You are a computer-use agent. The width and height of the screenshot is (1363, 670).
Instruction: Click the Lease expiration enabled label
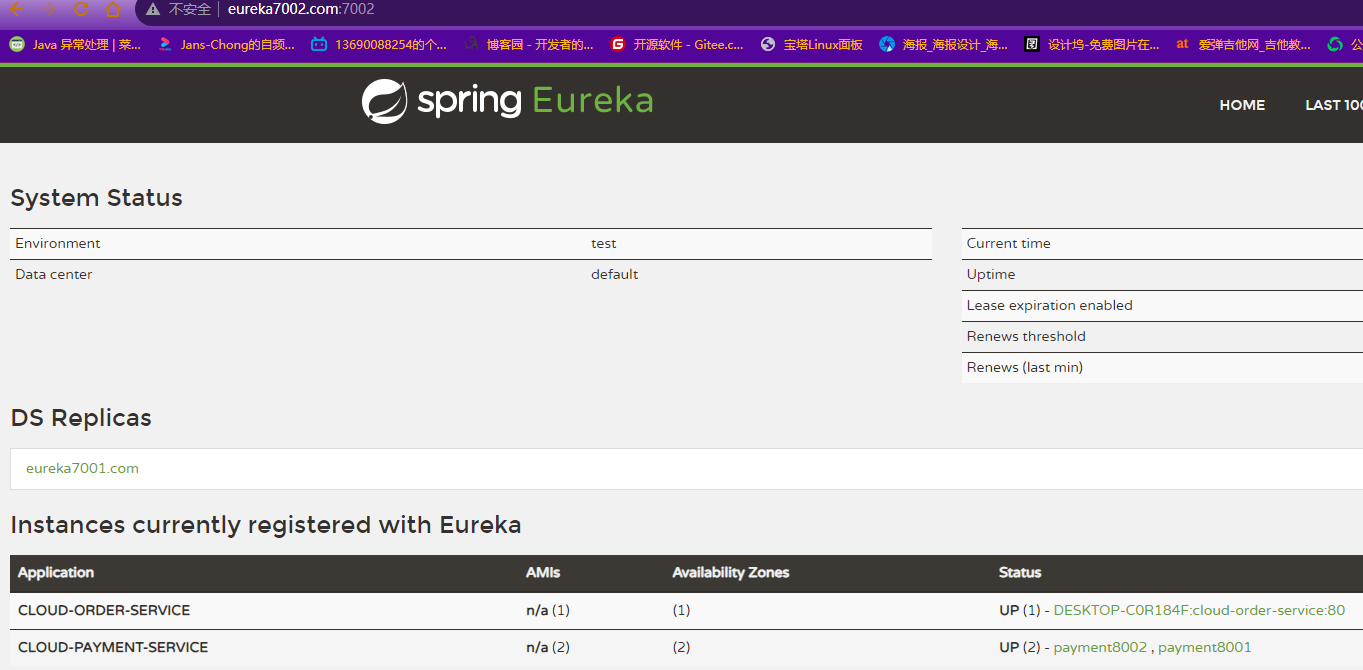[1049, 305]
